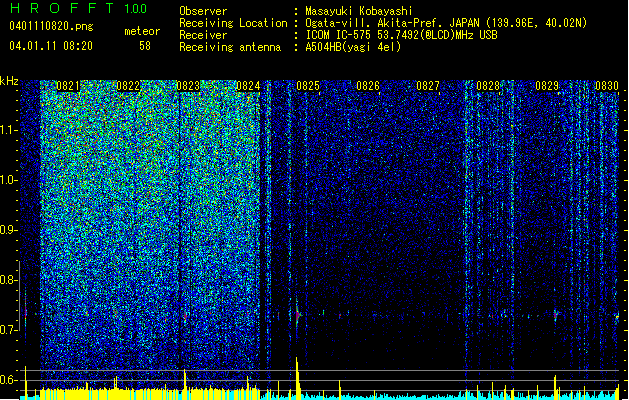The image size is (629, 400).
Task: Click the 1.0 kHz axis label
Action: pos(9,180)
